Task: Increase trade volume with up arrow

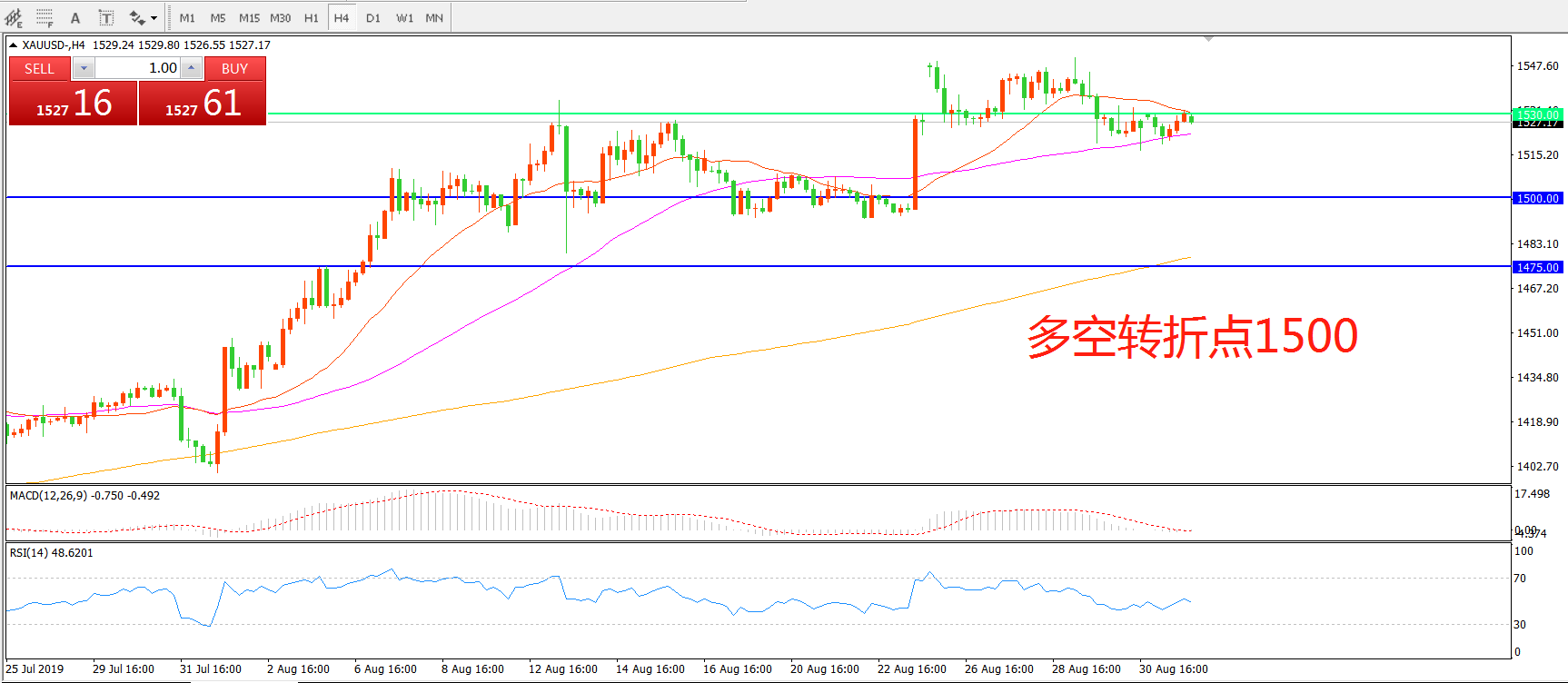Action: [191, 68]
